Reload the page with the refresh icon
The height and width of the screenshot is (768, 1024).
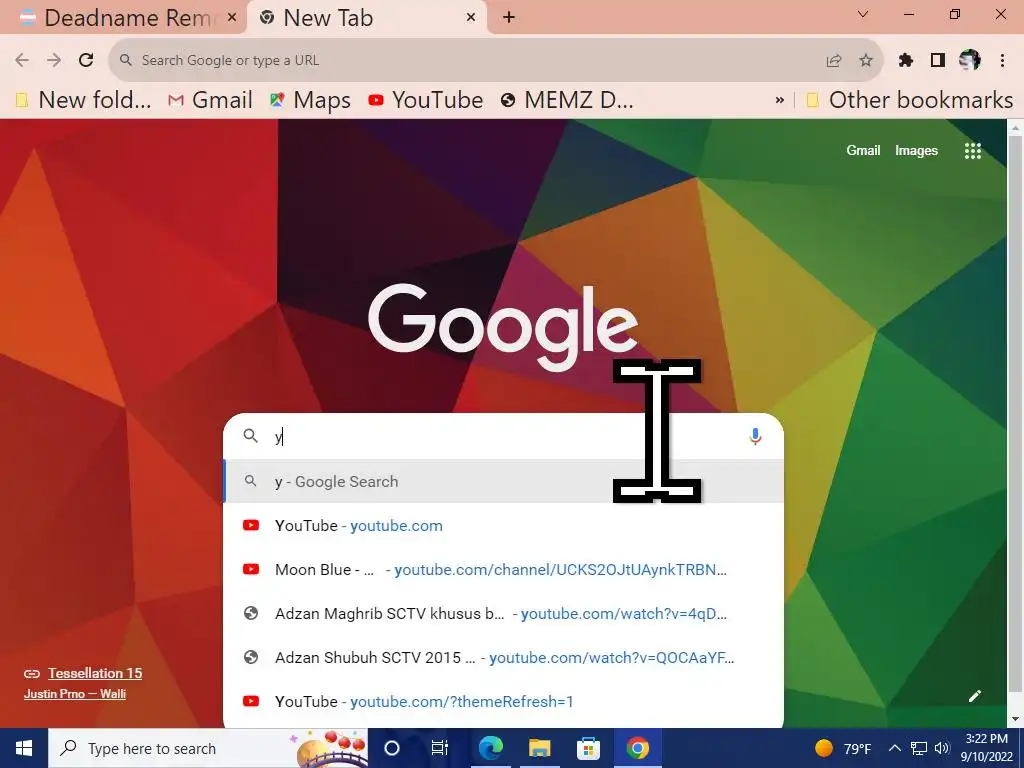[x=86, y=60]
